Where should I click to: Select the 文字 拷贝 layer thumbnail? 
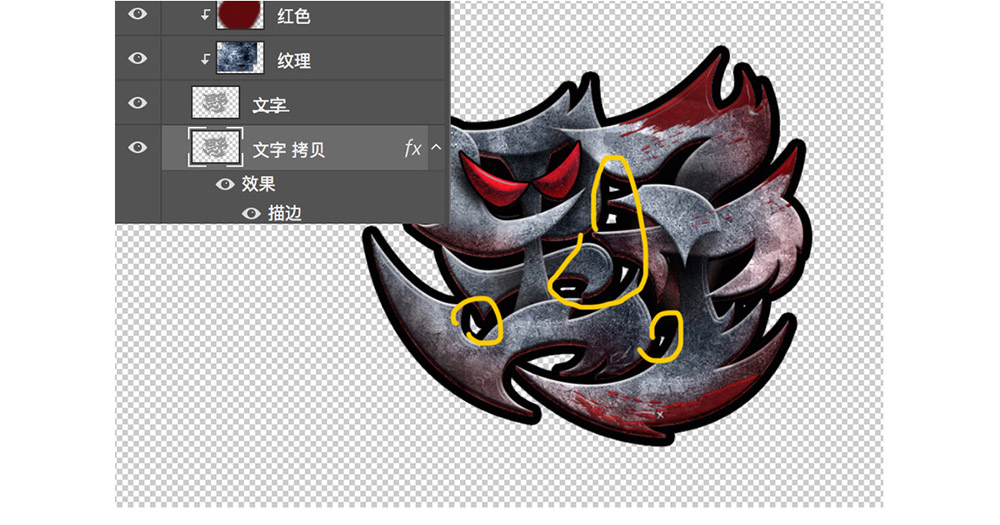(x=216, y=147)
